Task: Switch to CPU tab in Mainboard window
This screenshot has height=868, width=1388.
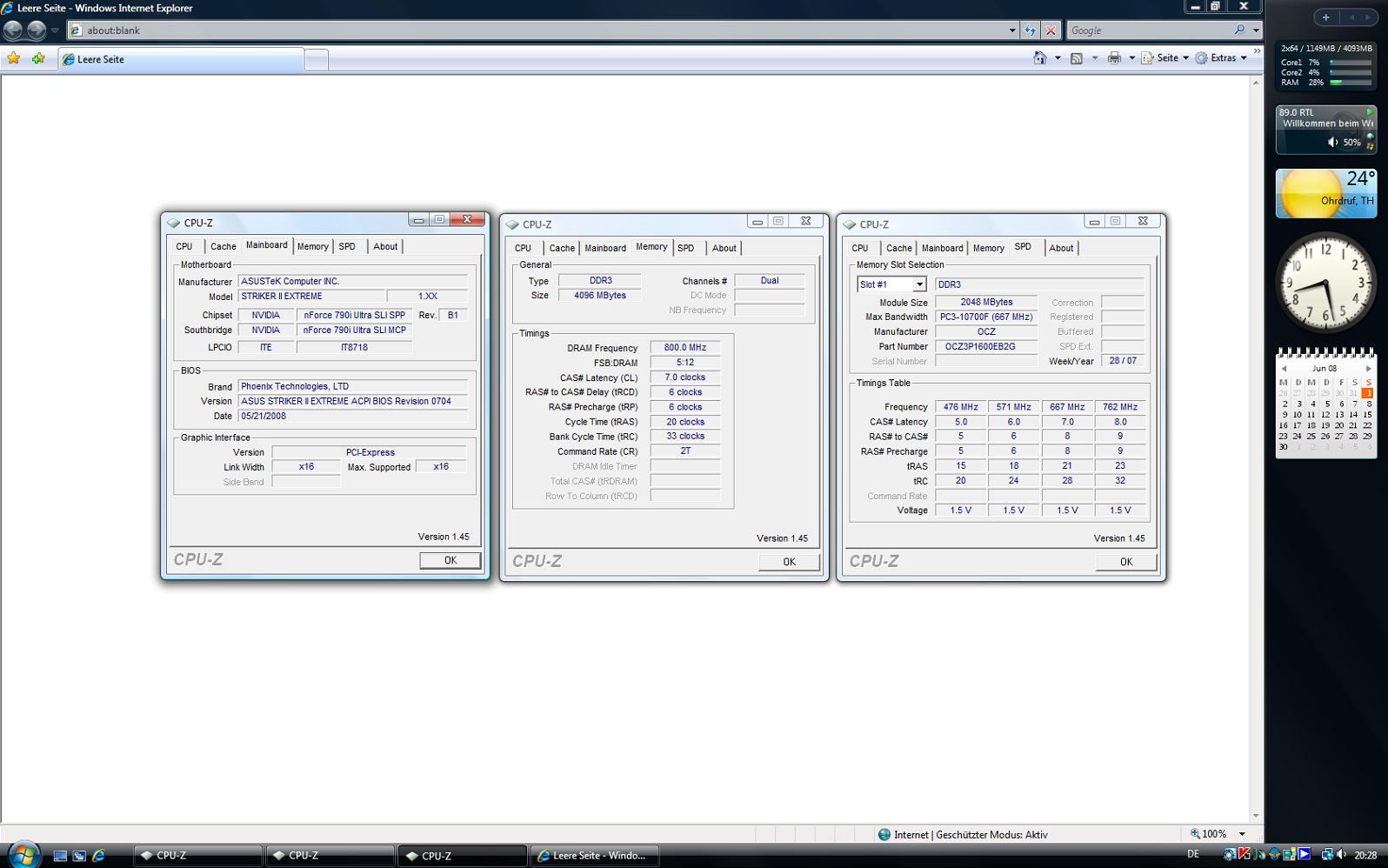Action: click(184, 246)
